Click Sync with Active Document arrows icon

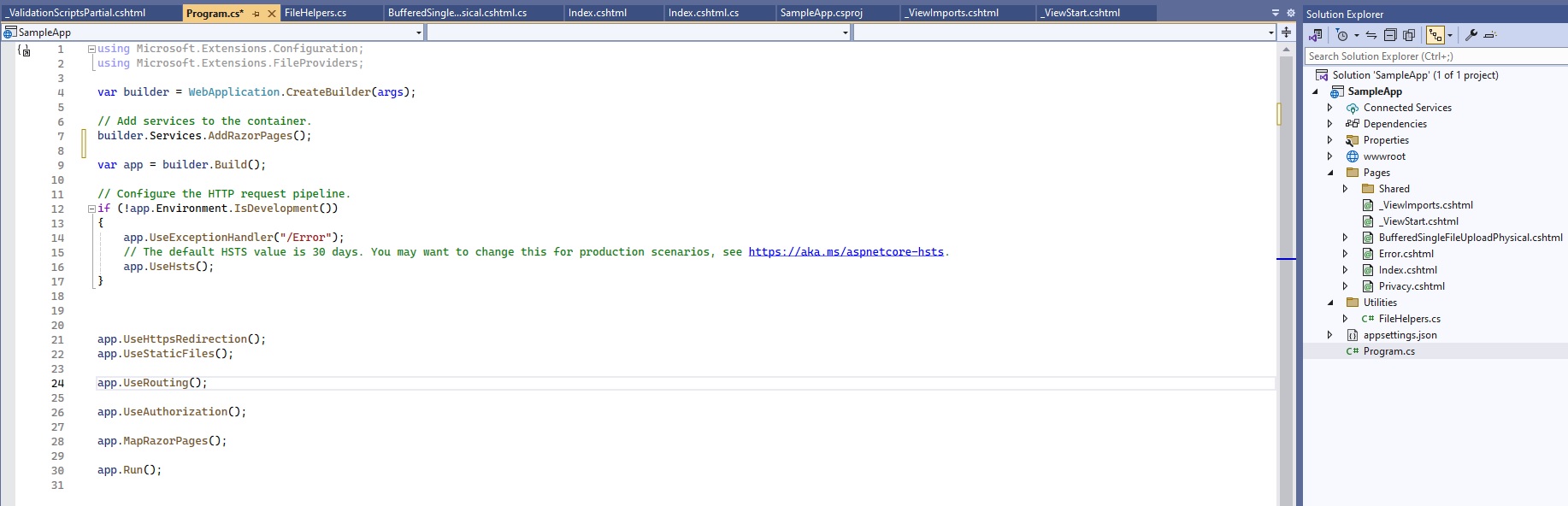tap(1371, 35)
